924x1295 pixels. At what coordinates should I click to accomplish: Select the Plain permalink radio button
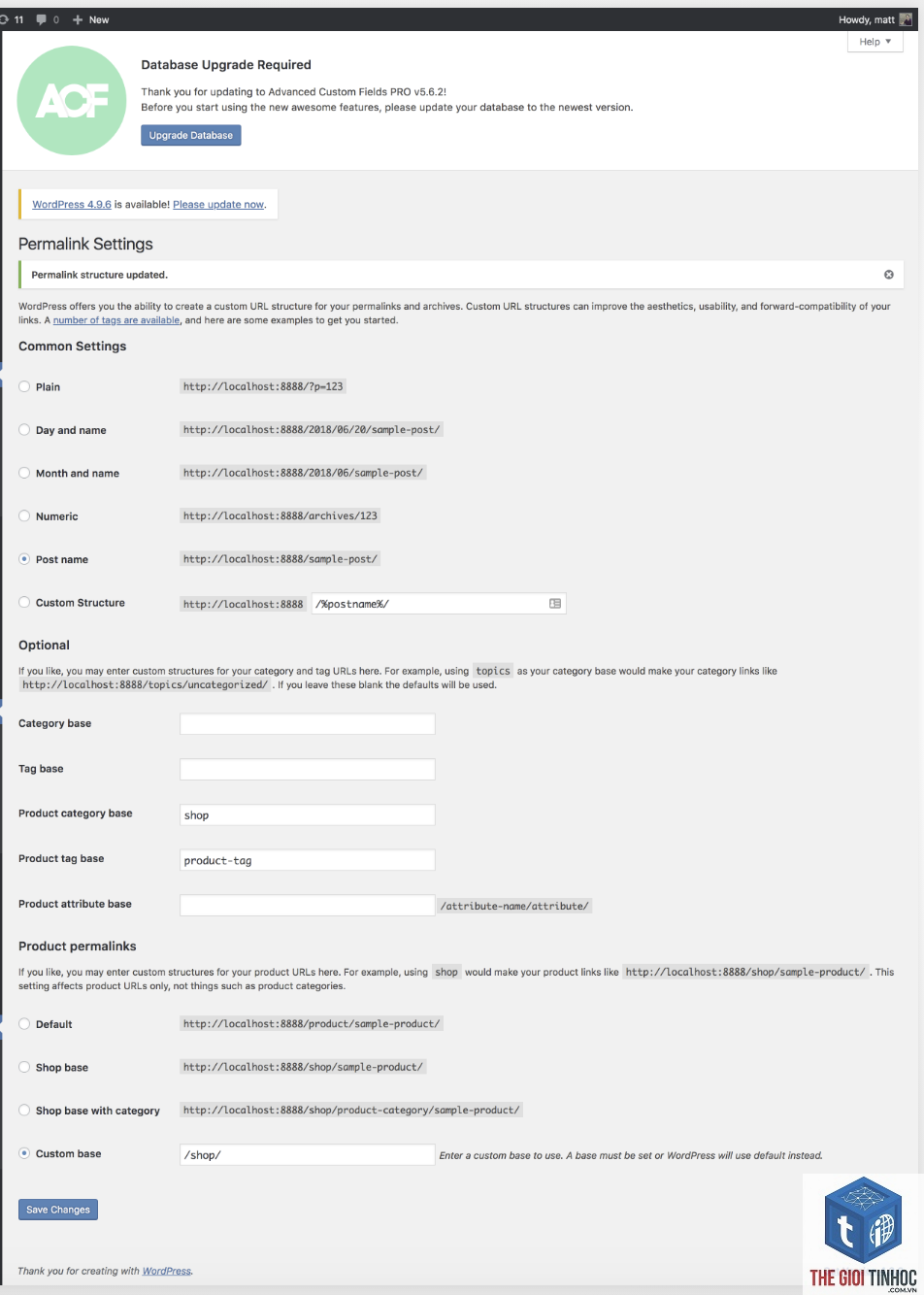(x=24, y=386)
